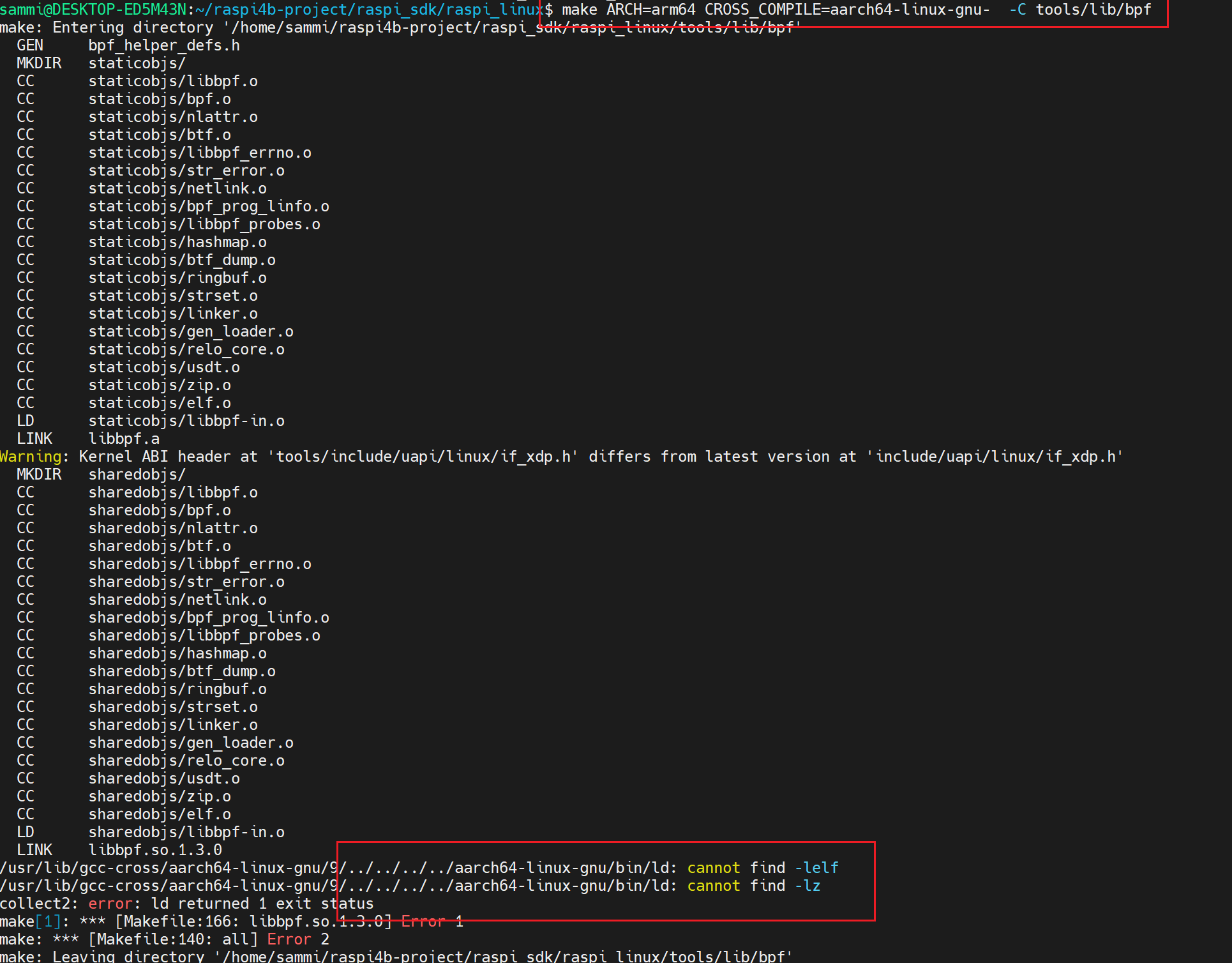1232x963 pixels.
Task: Click the make command 'tools/lib/bpf' argument
Action: pos(1093,10)
